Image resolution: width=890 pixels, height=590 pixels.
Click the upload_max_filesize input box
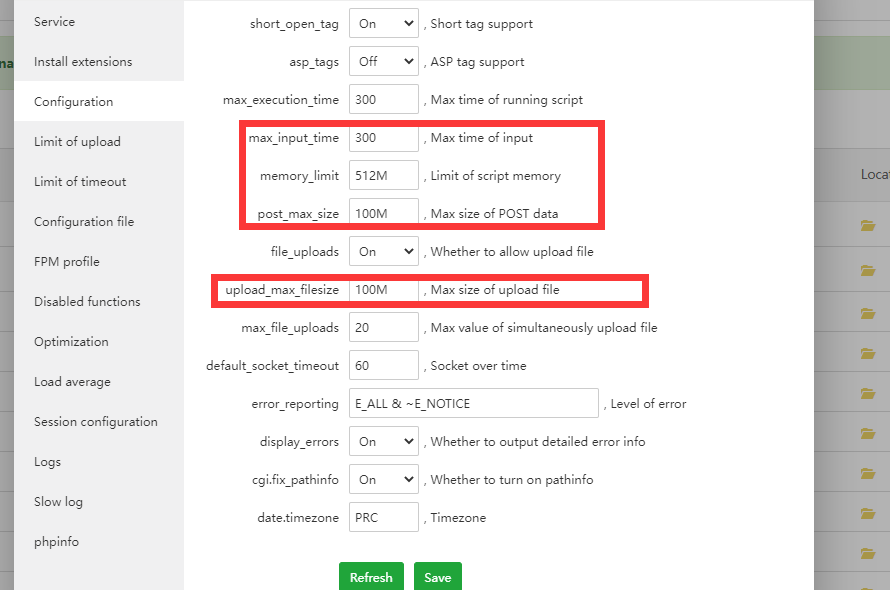tap(383, 290)
